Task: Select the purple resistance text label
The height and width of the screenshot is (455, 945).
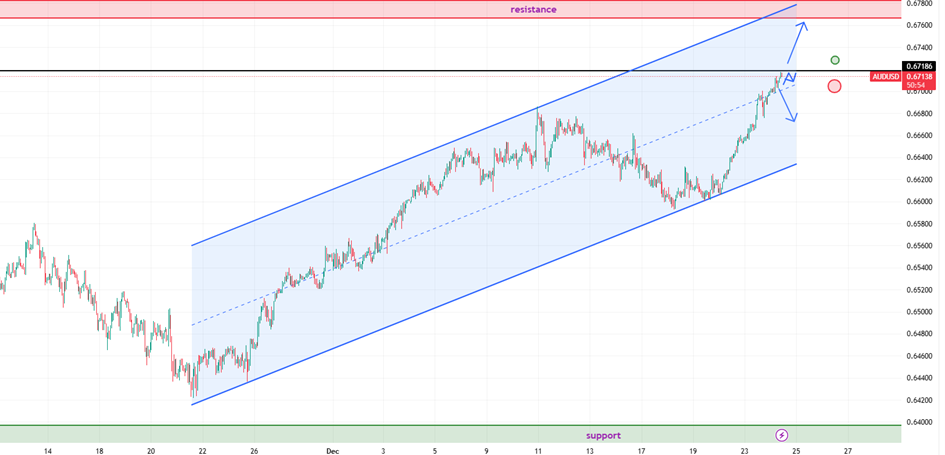Action: click(x=533, y=9)
